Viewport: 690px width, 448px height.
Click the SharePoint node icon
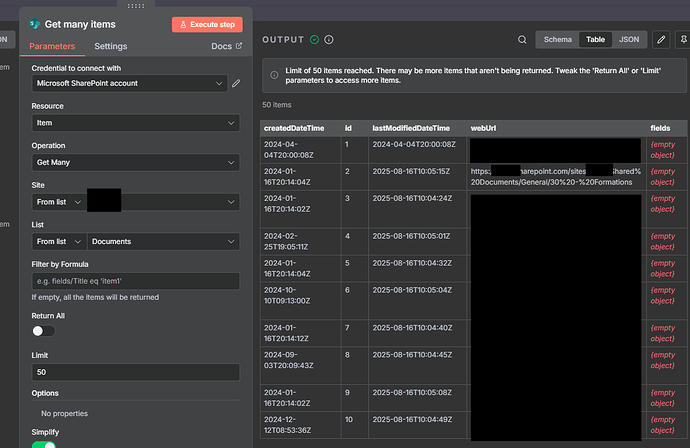point(35,24)
